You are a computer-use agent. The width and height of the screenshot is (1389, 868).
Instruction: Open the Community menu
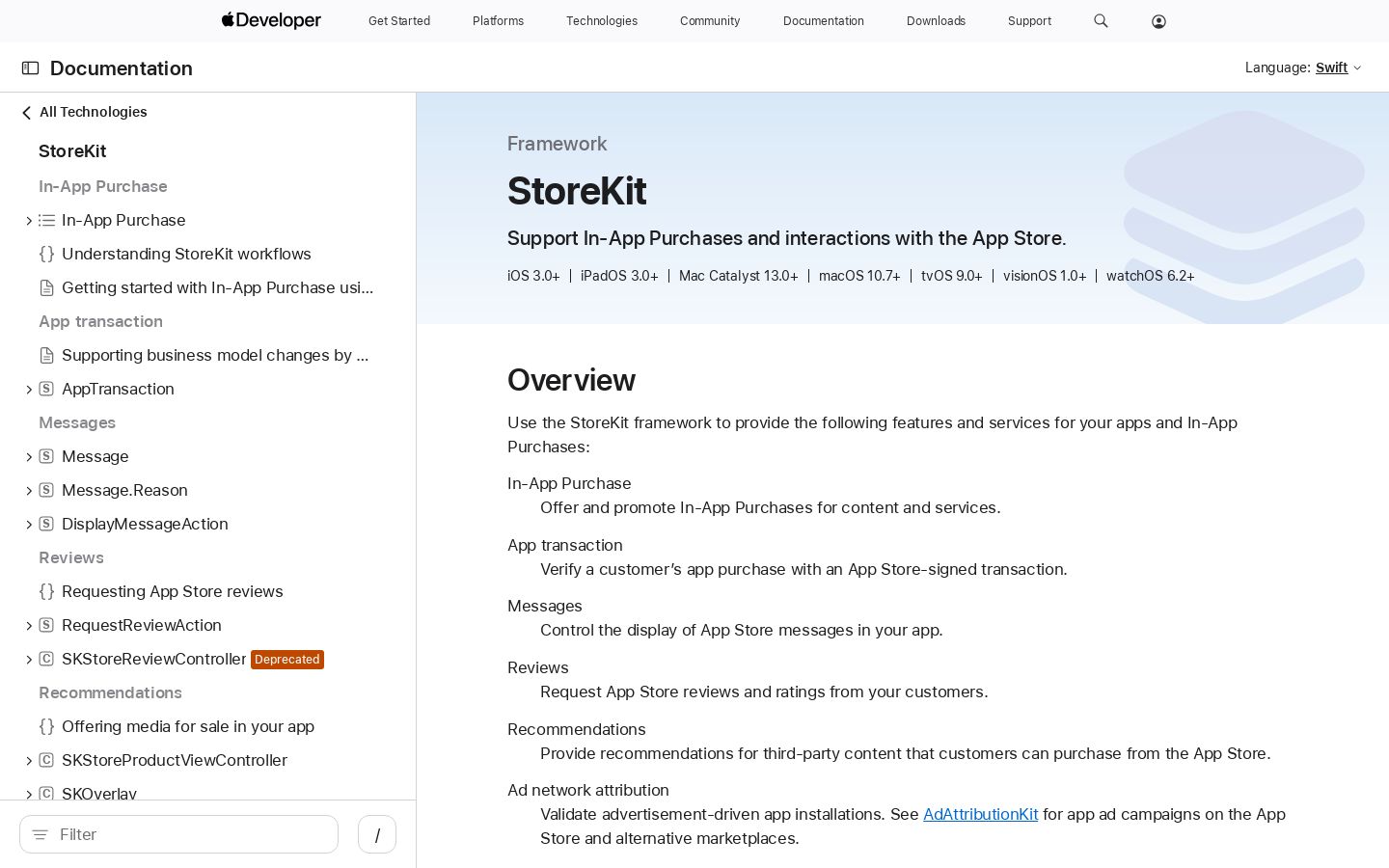coord(710,21)
